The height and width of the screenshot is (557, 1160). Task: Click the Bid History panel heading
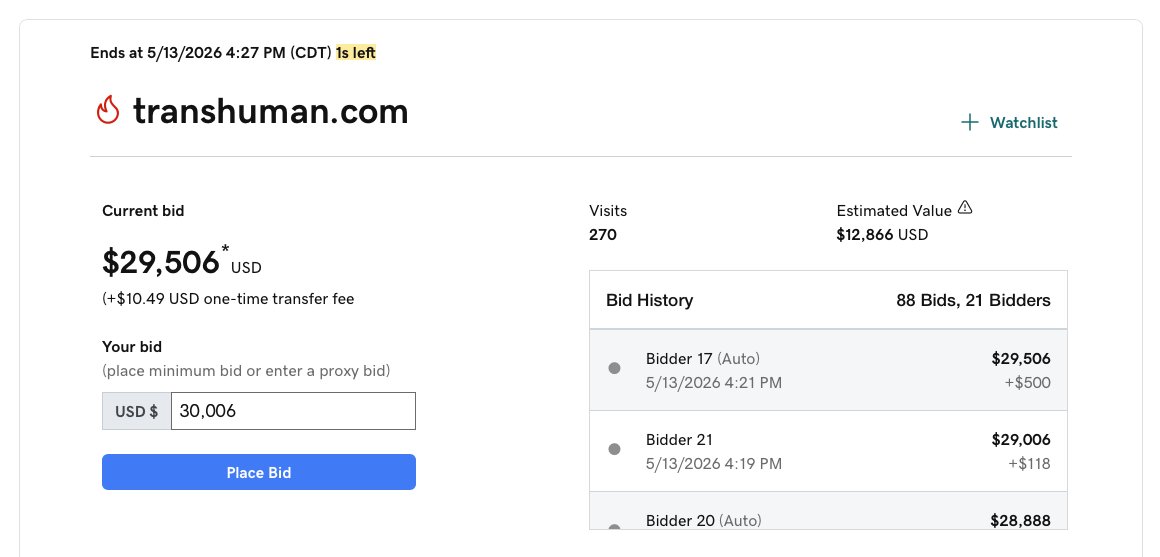(x=650, y=300)
